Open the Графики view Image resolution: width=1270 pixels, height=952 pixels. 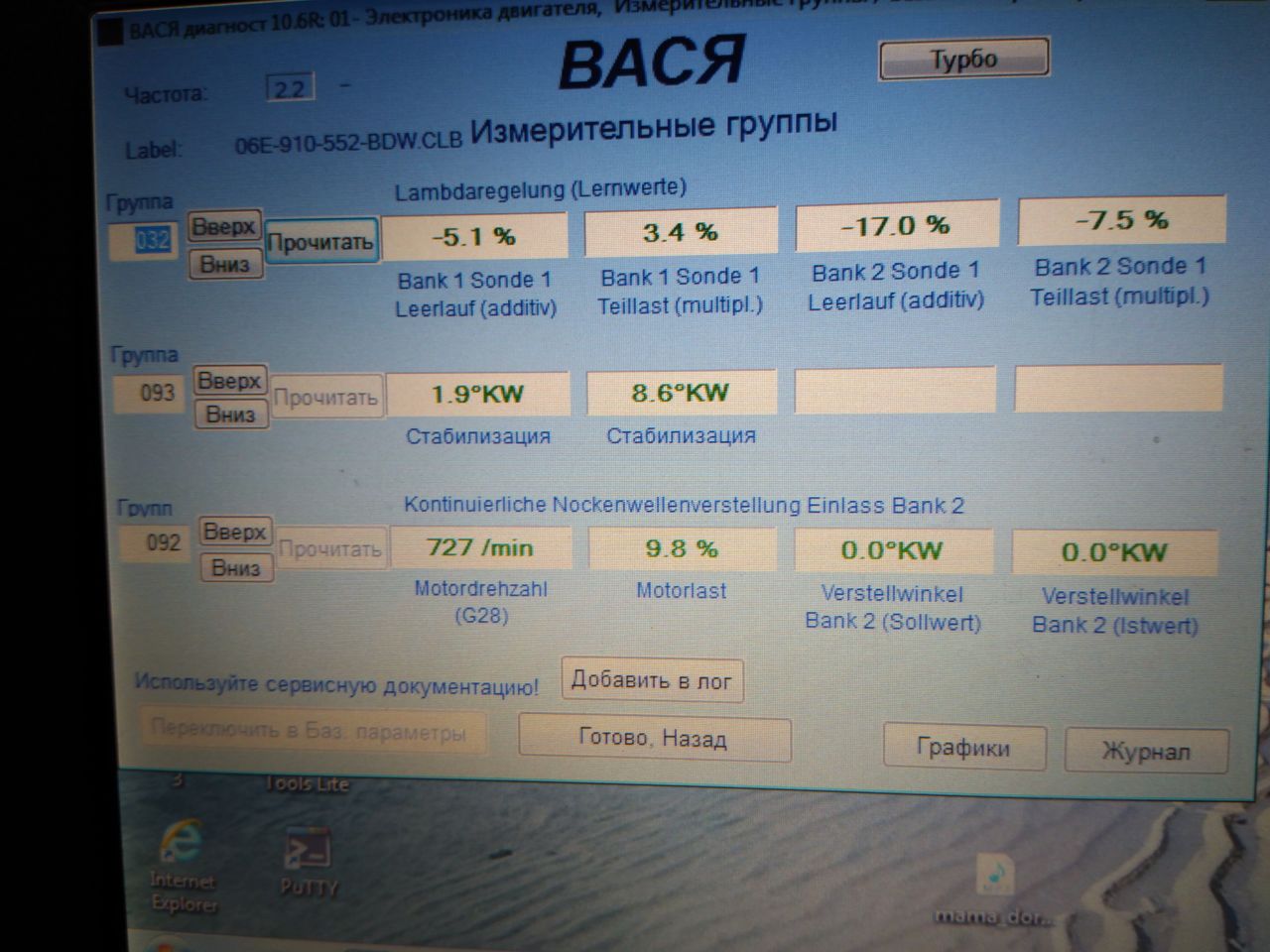click(x=964, y=748)
